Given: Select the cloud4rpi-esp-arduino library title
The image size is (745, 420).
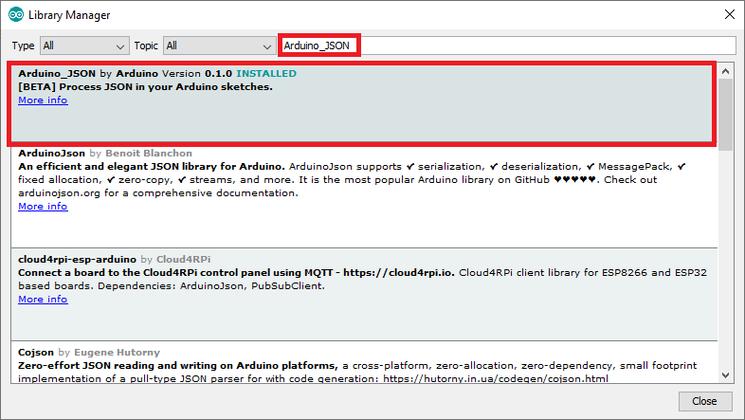Looking at the screenshot, I should (77, 259).
